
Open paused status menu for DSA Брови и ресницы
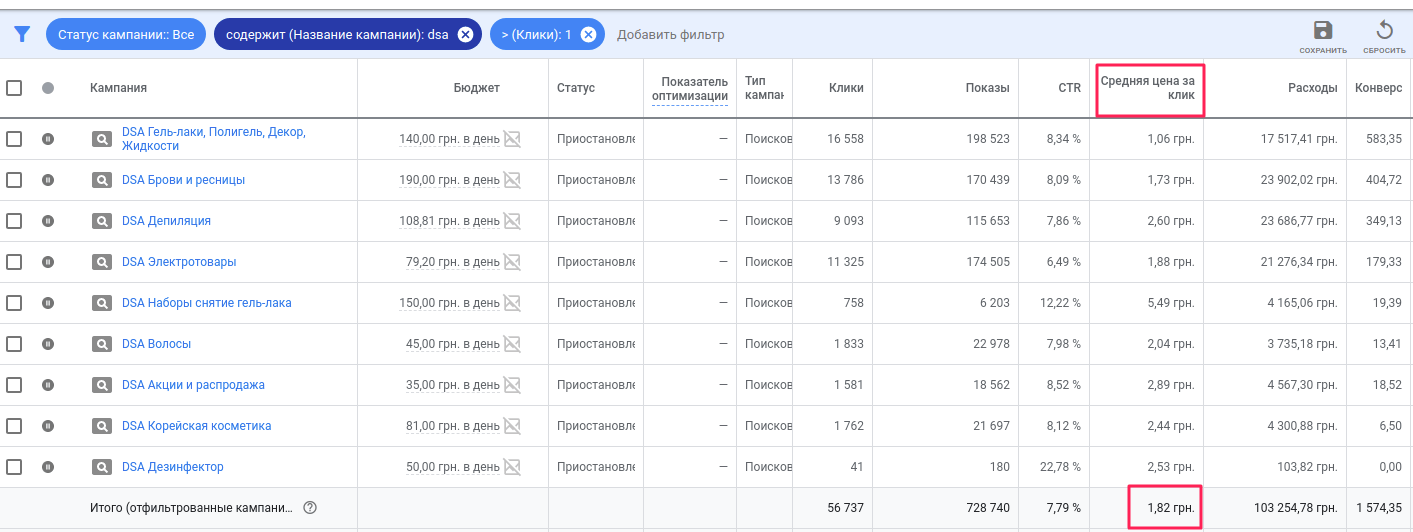coord(48,180)
